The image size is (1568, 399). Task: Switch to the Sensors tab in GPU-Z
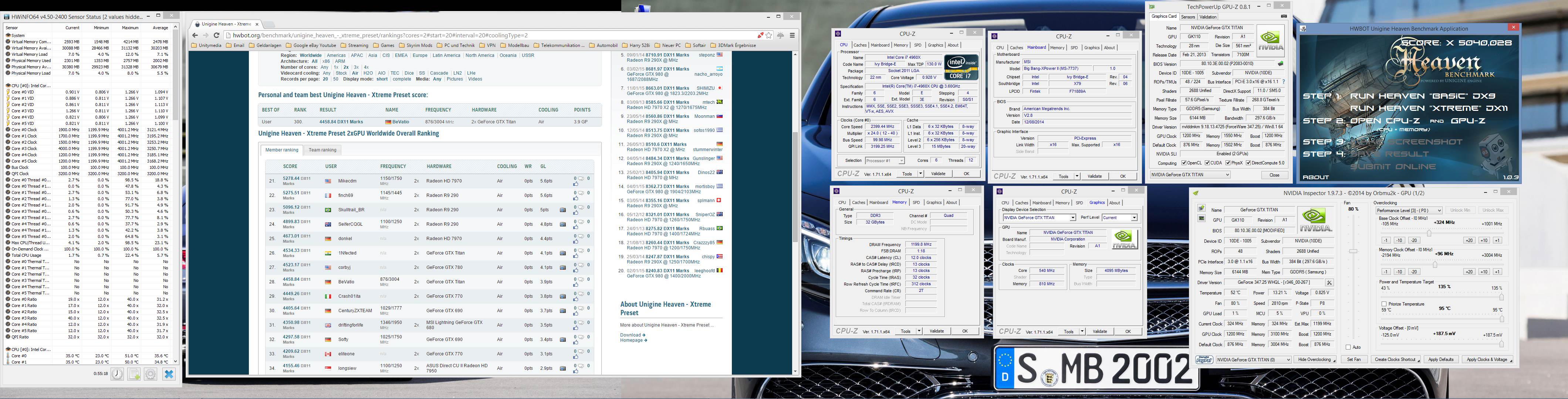(x=1187, y=17)
